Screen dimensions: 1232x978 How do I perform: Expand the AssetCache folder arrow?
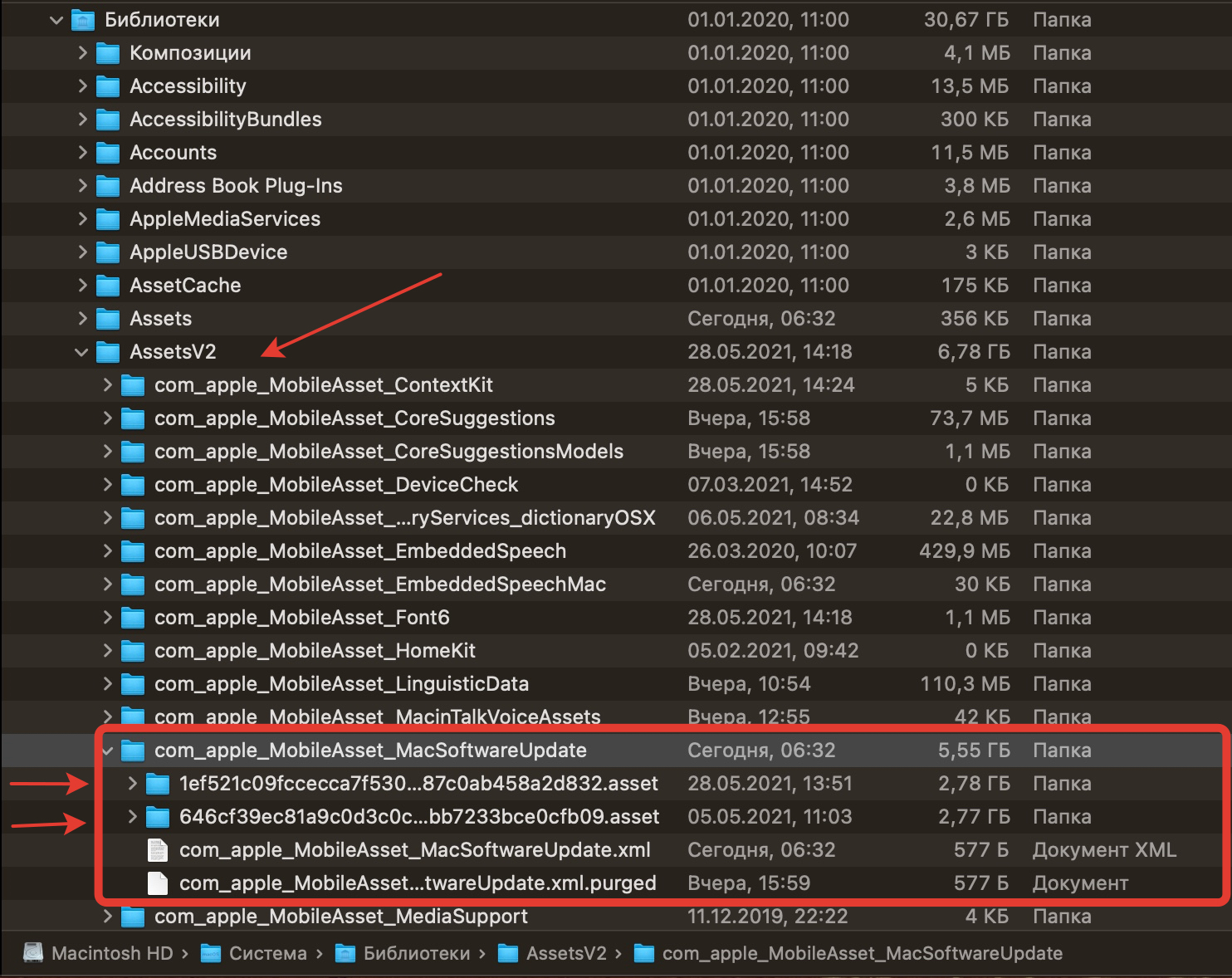pyautogui.click(x=82, y=286)
